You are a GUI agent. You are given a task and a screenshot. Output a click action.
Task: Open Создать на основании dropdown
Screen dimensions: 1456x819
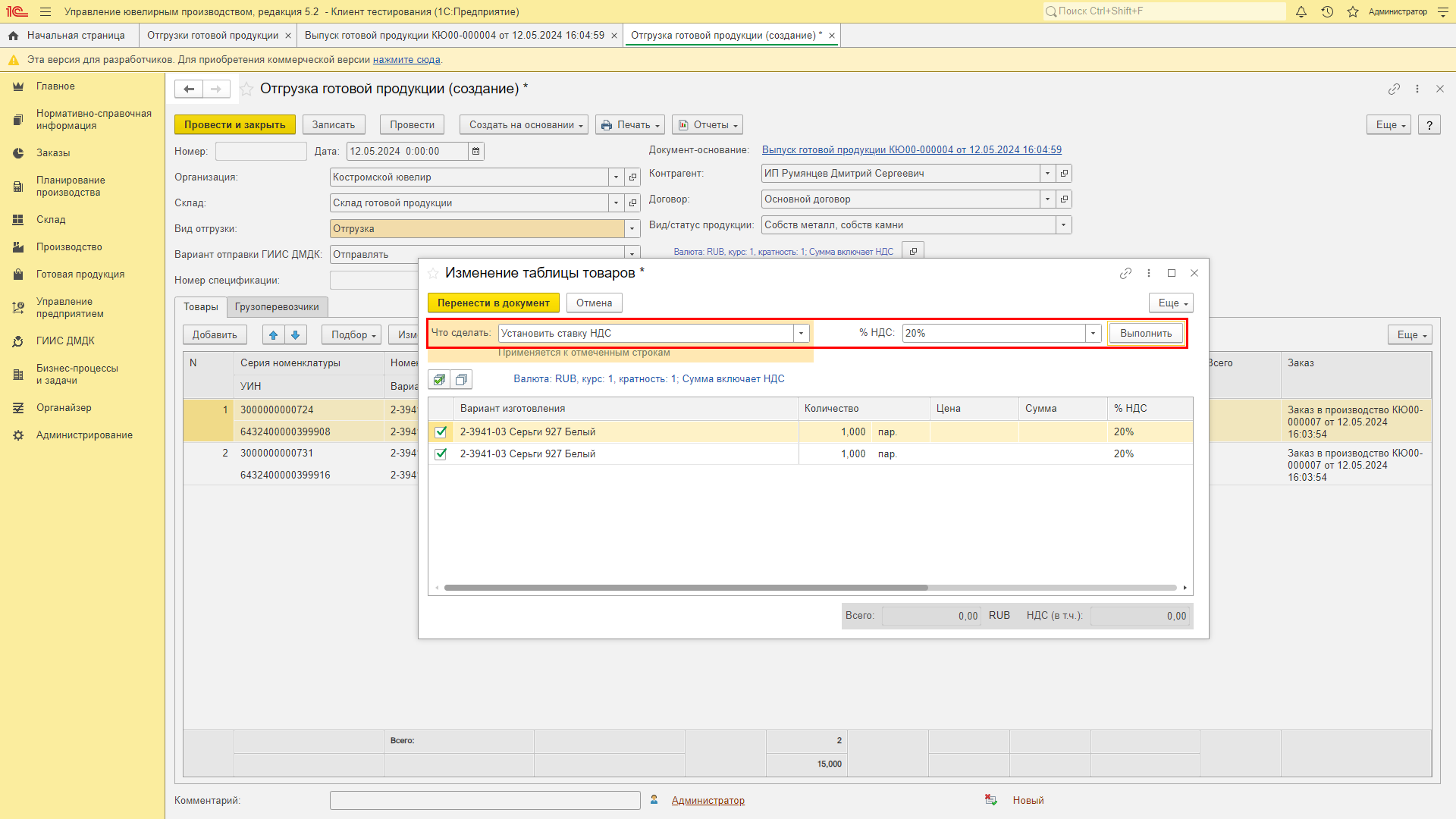pyautogui.click(x=524, y=125)
